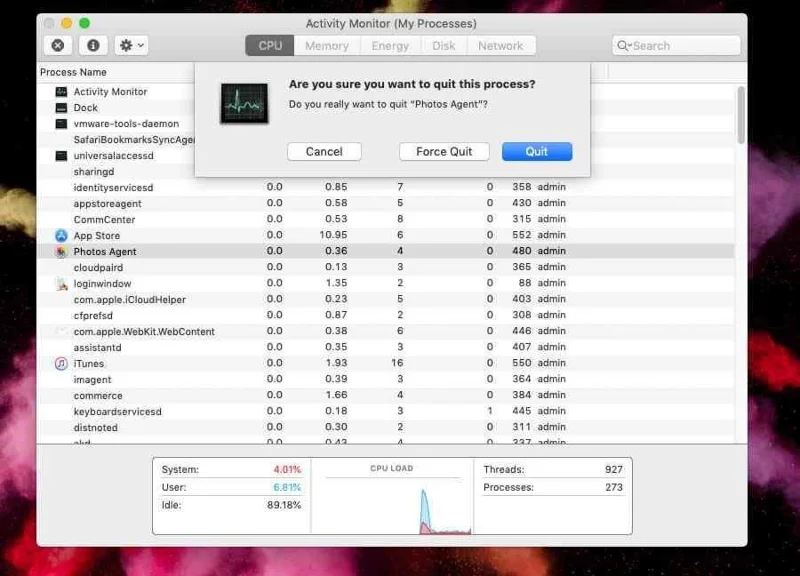Click Force Quit in the dialog

444,151
